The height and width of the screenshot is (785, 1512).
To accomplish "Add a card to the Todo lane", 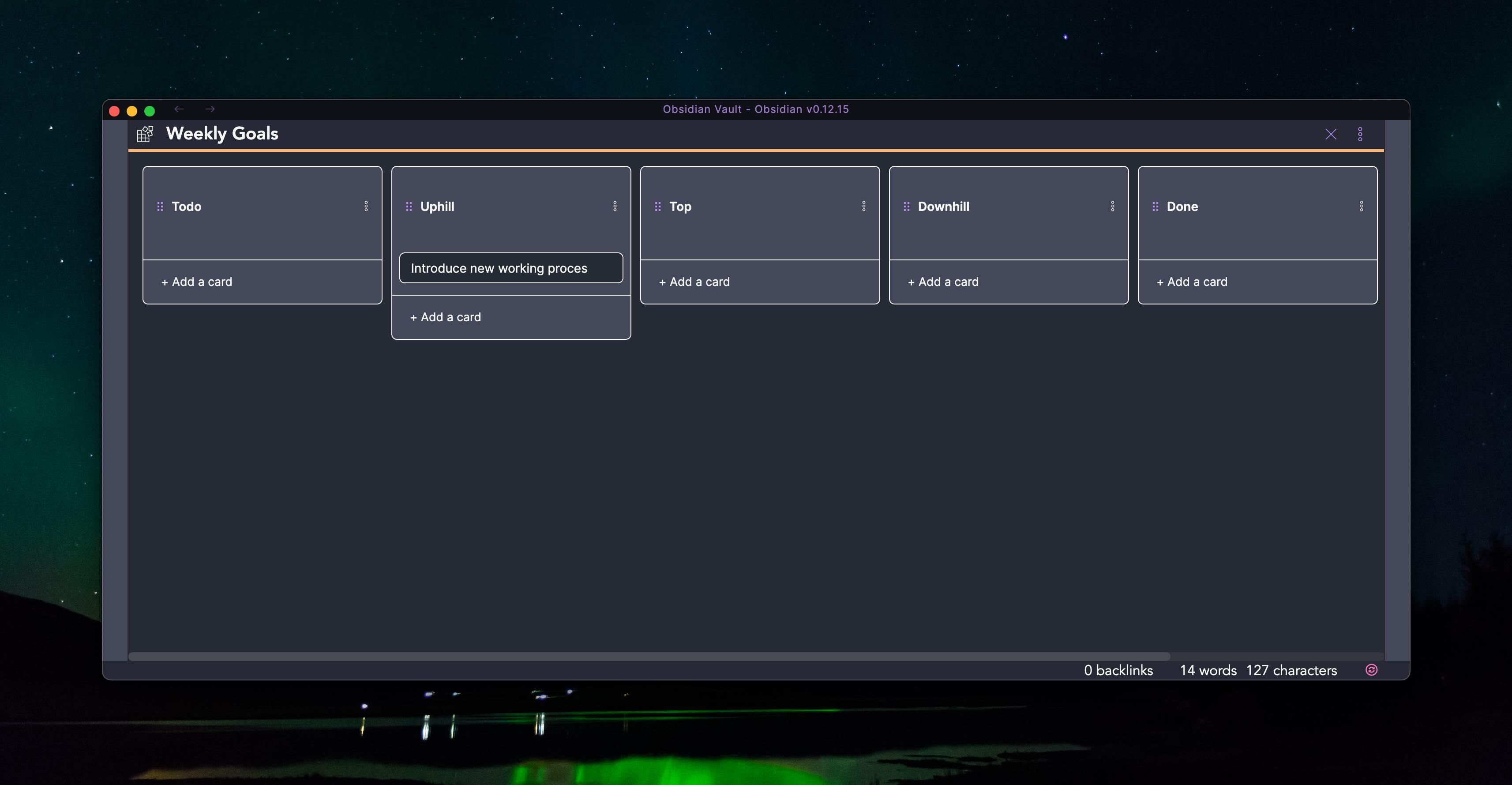I will [x=197, y=282].
